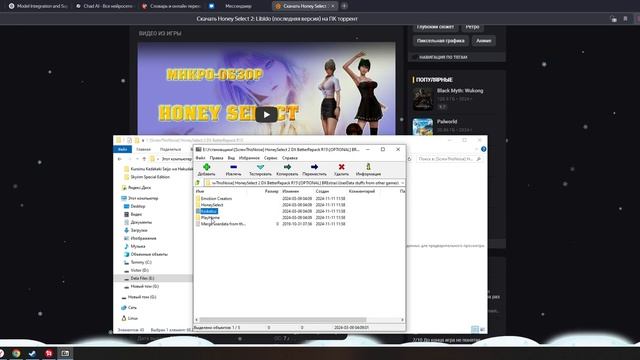Click the Explorer up-directory arrow

tap(144, 159)
